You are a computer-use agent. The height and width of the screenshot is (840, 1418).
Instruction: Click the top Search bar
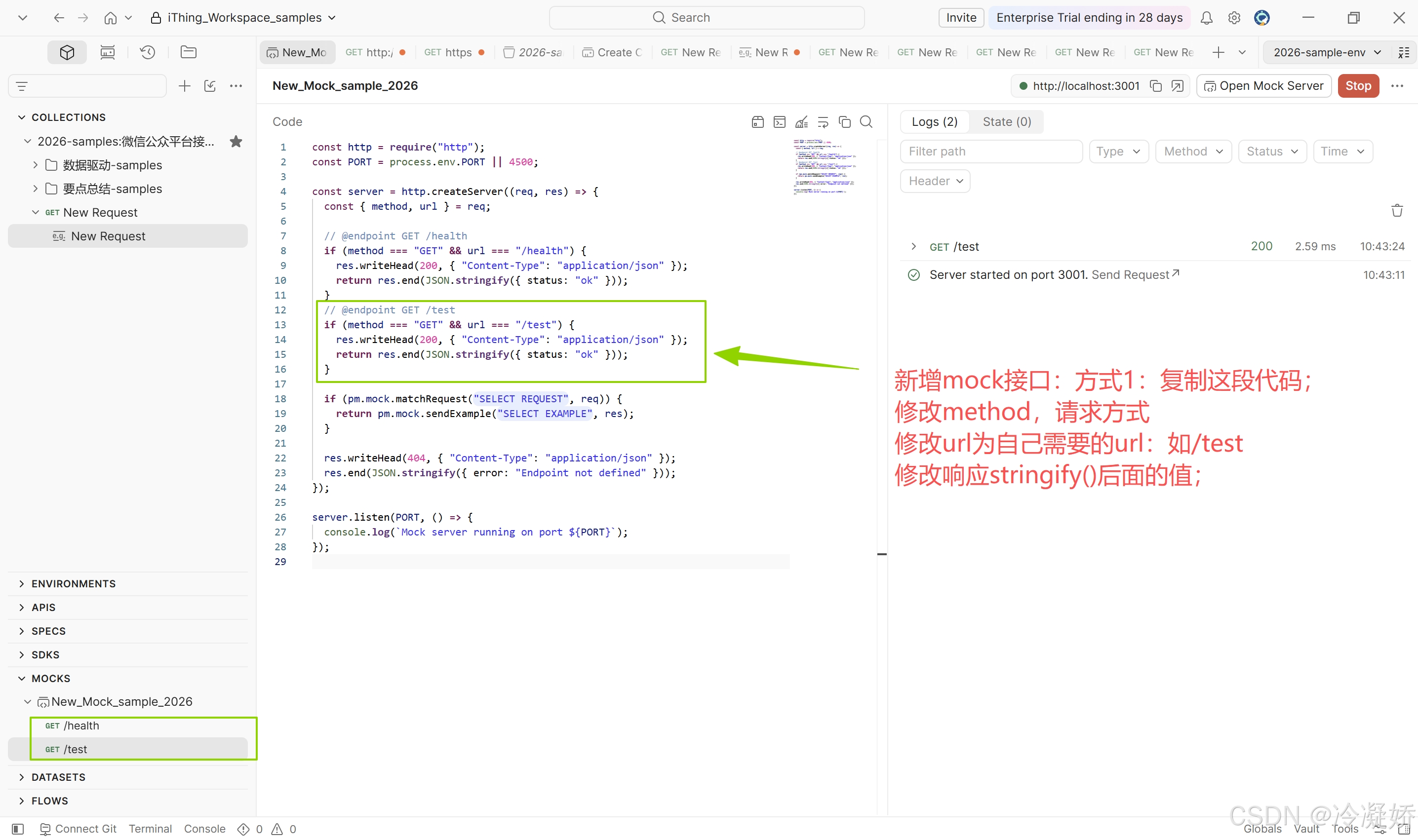pos(706,18)
